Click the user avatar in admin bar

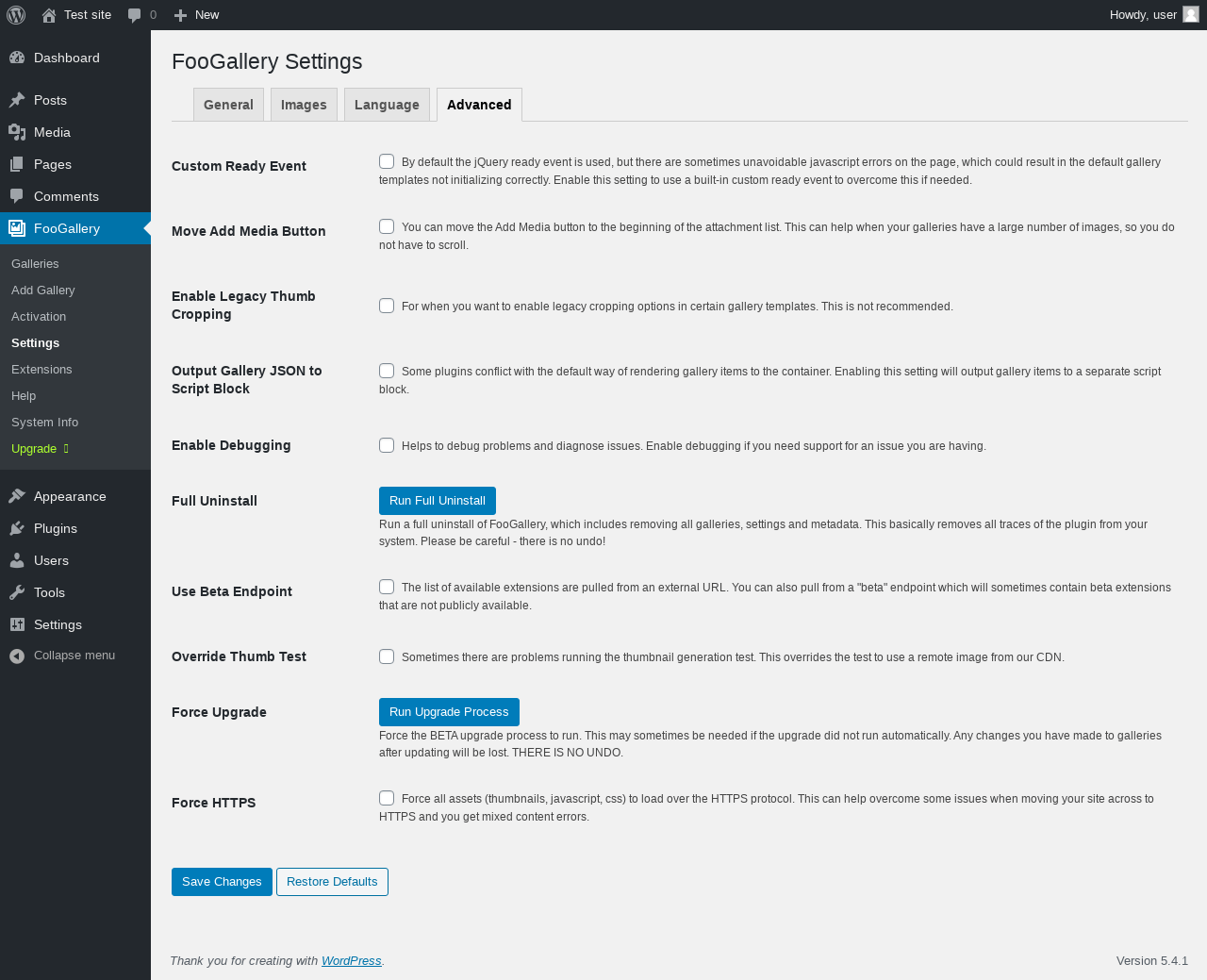1191,14
